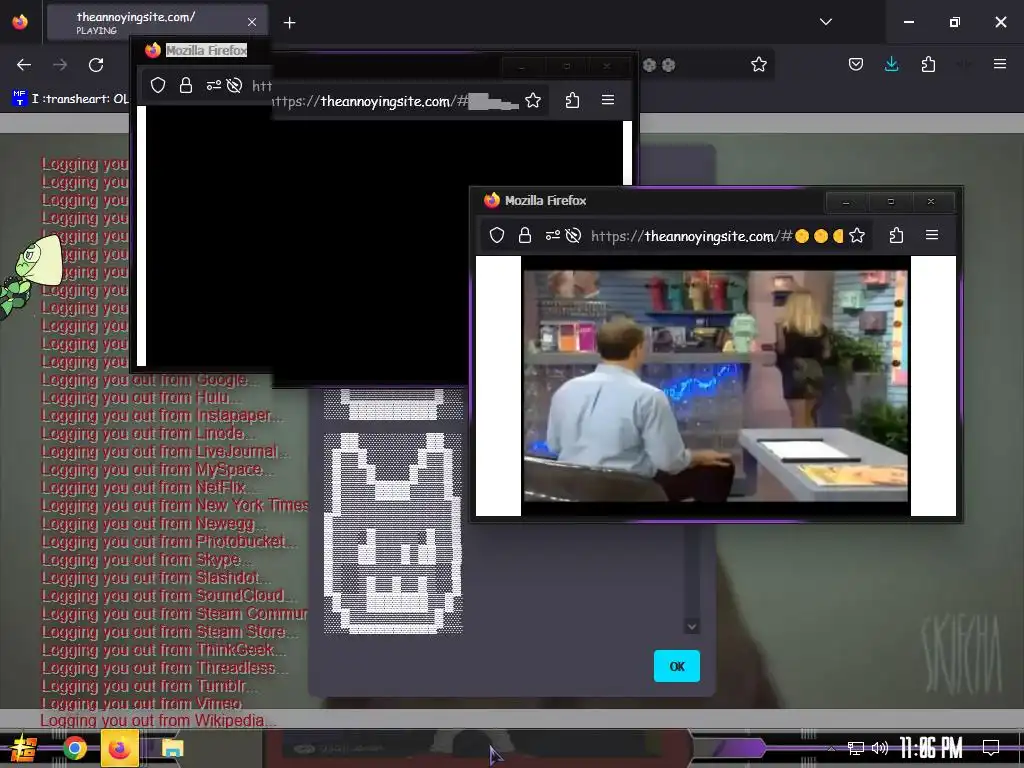The width and height of the screenshot is (1024, 768).
Task: Click cyan OK button in dialog
Action: (x=677, y=666)
